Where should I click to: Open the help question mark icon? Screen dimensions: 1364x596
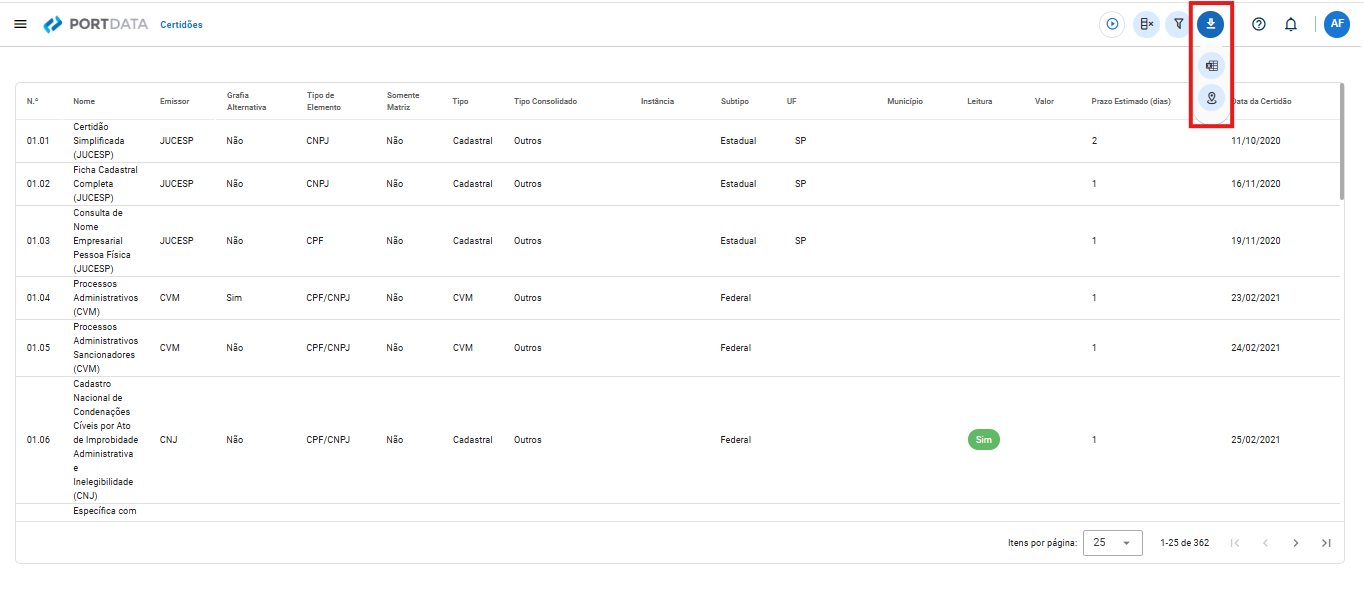click(x=1259, y=24)
